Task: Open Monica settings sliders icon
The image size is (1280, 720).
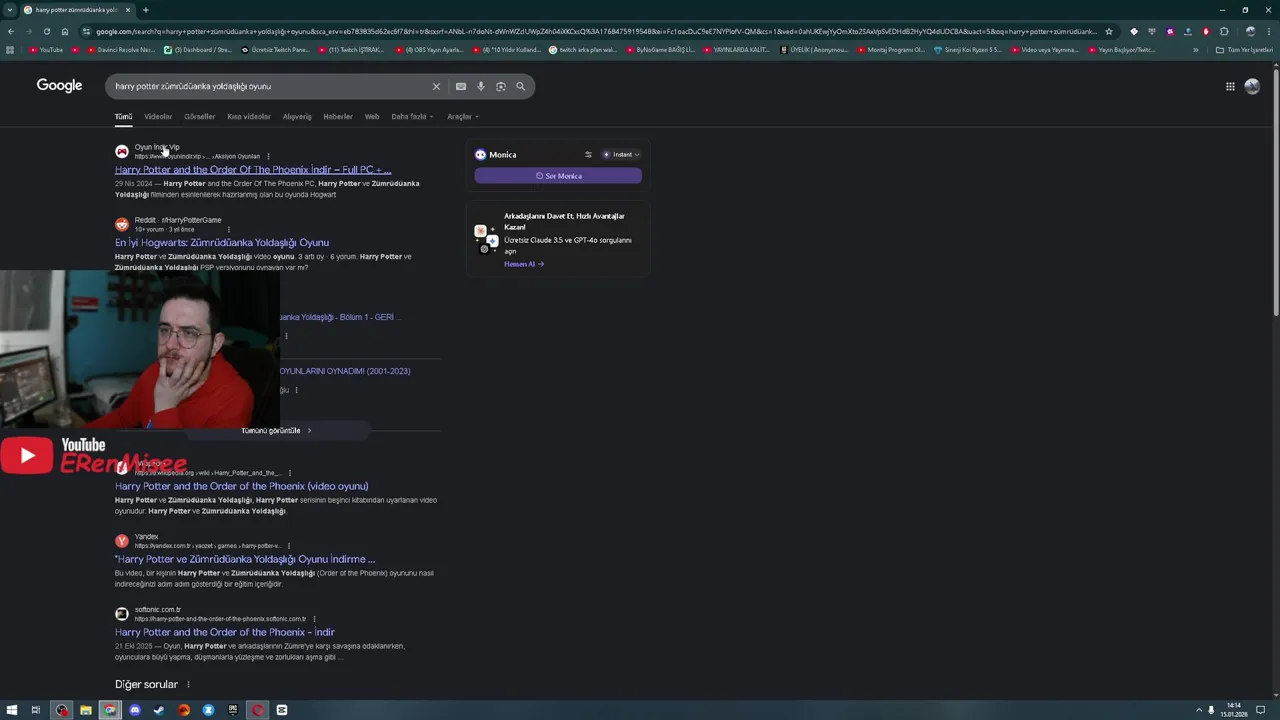Action: [588, 154]
